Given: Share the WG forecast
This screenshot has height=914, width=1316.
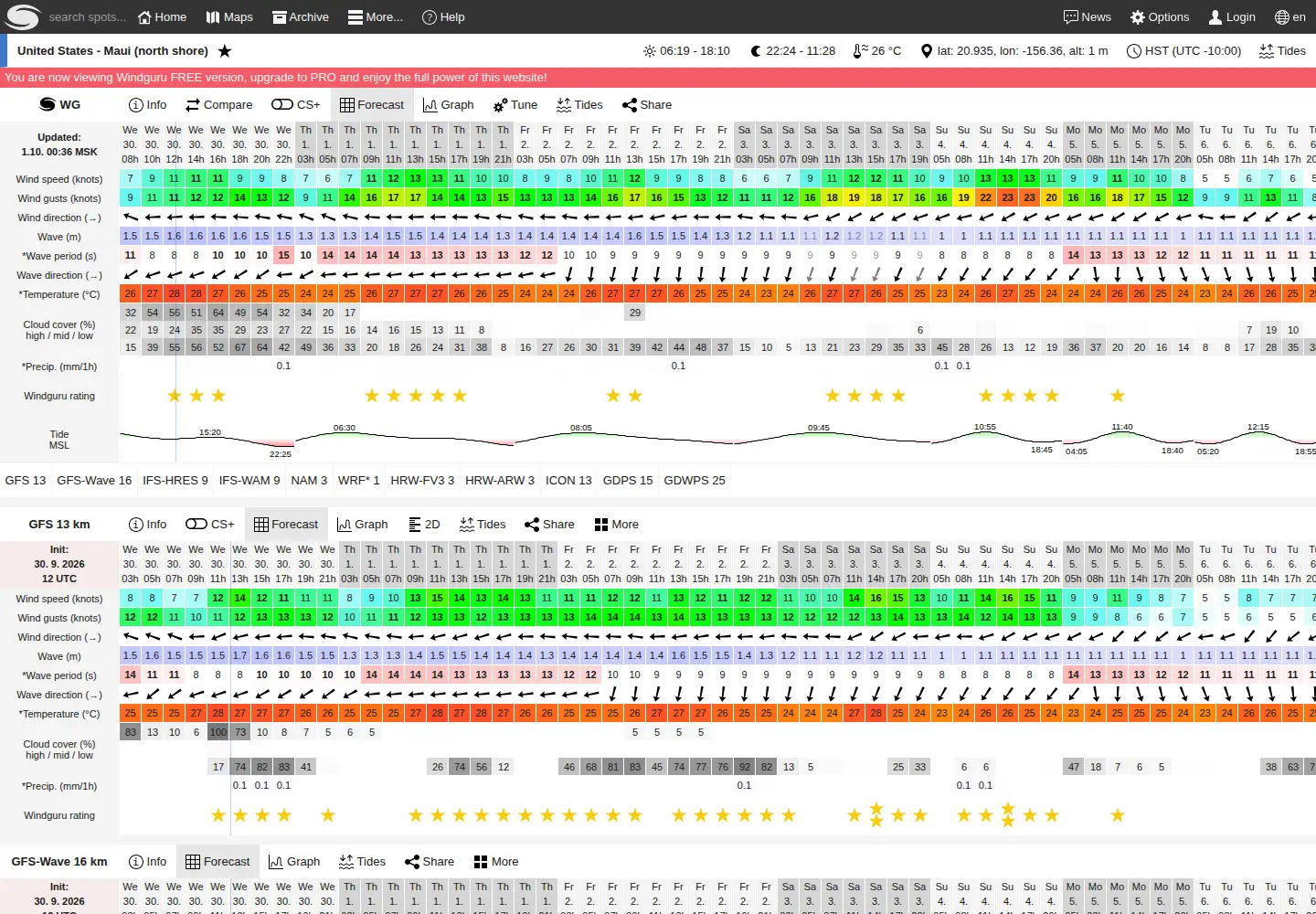Looking at the screenshot, I should coord(647,104).
